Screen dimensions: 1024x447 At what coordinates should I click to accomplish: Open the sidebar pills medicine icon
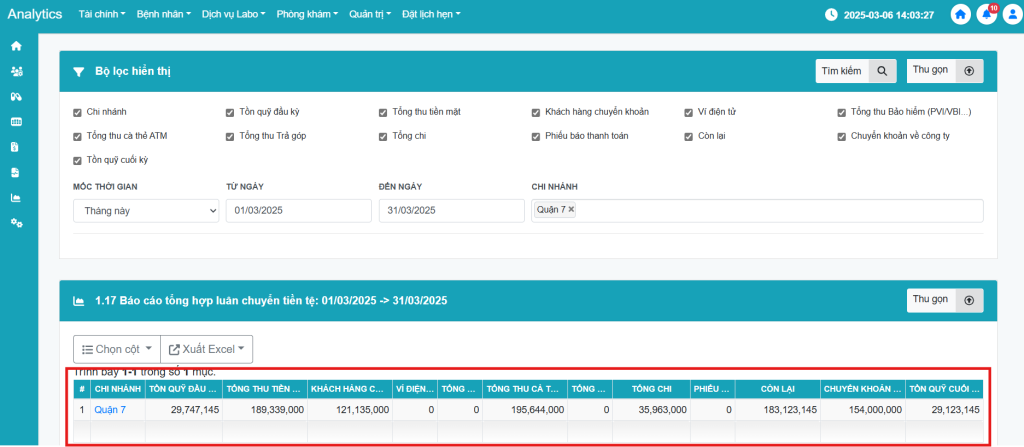16,96
